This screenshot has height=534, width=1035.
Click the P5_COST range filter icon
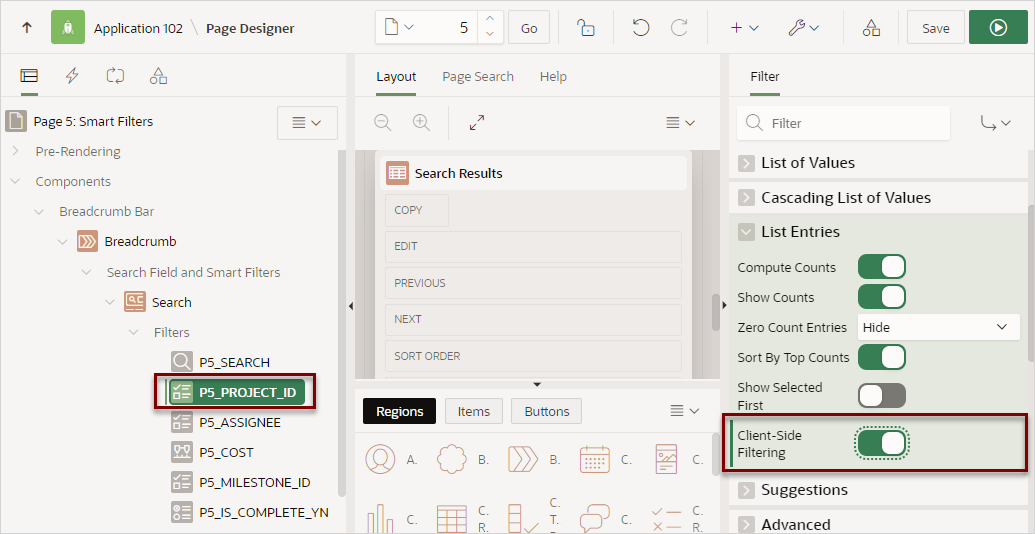click(x=181, y=452)
